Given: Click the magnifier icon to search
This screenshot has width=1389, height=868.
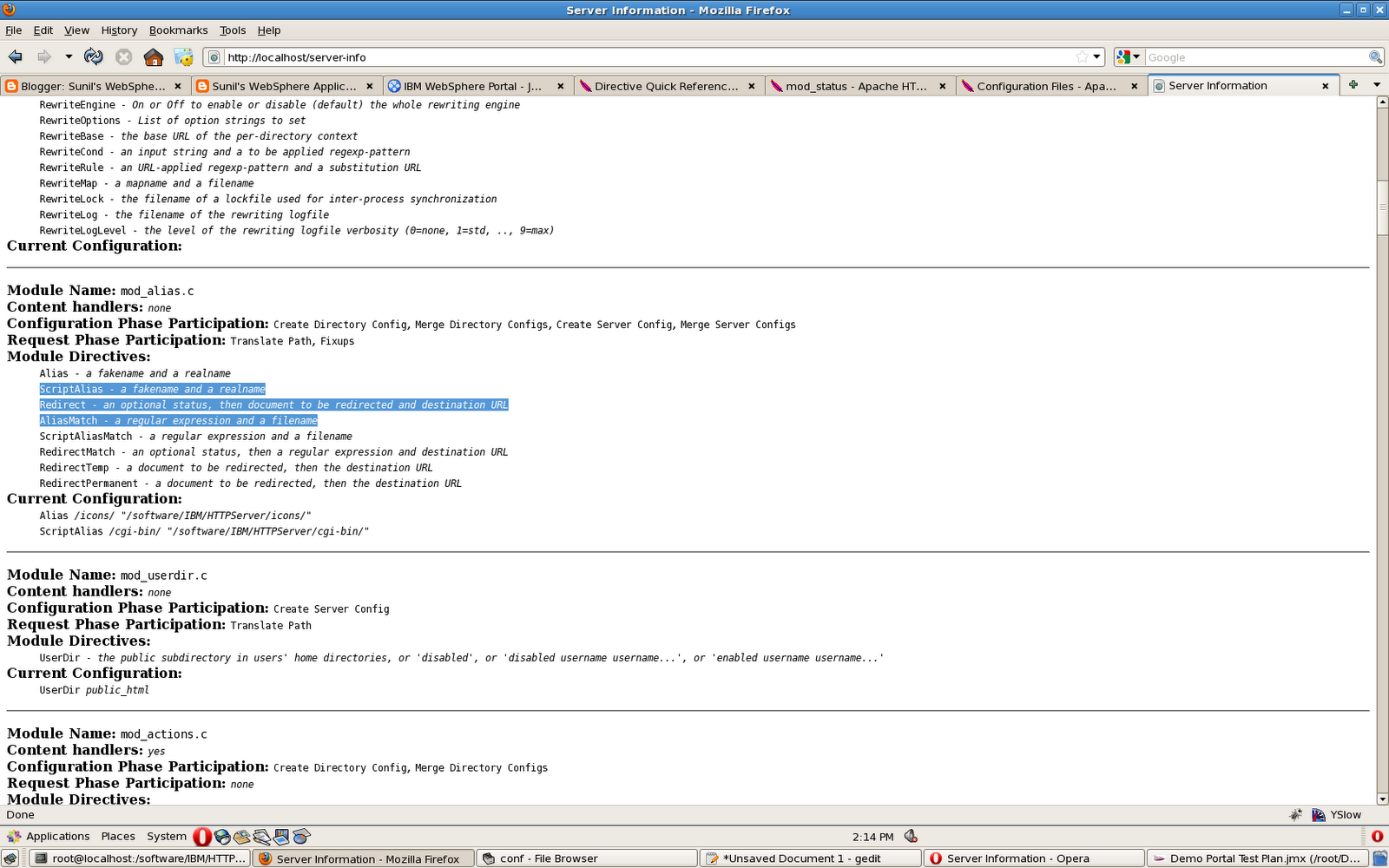Looking at the screenshot, I should [1374, 57].
